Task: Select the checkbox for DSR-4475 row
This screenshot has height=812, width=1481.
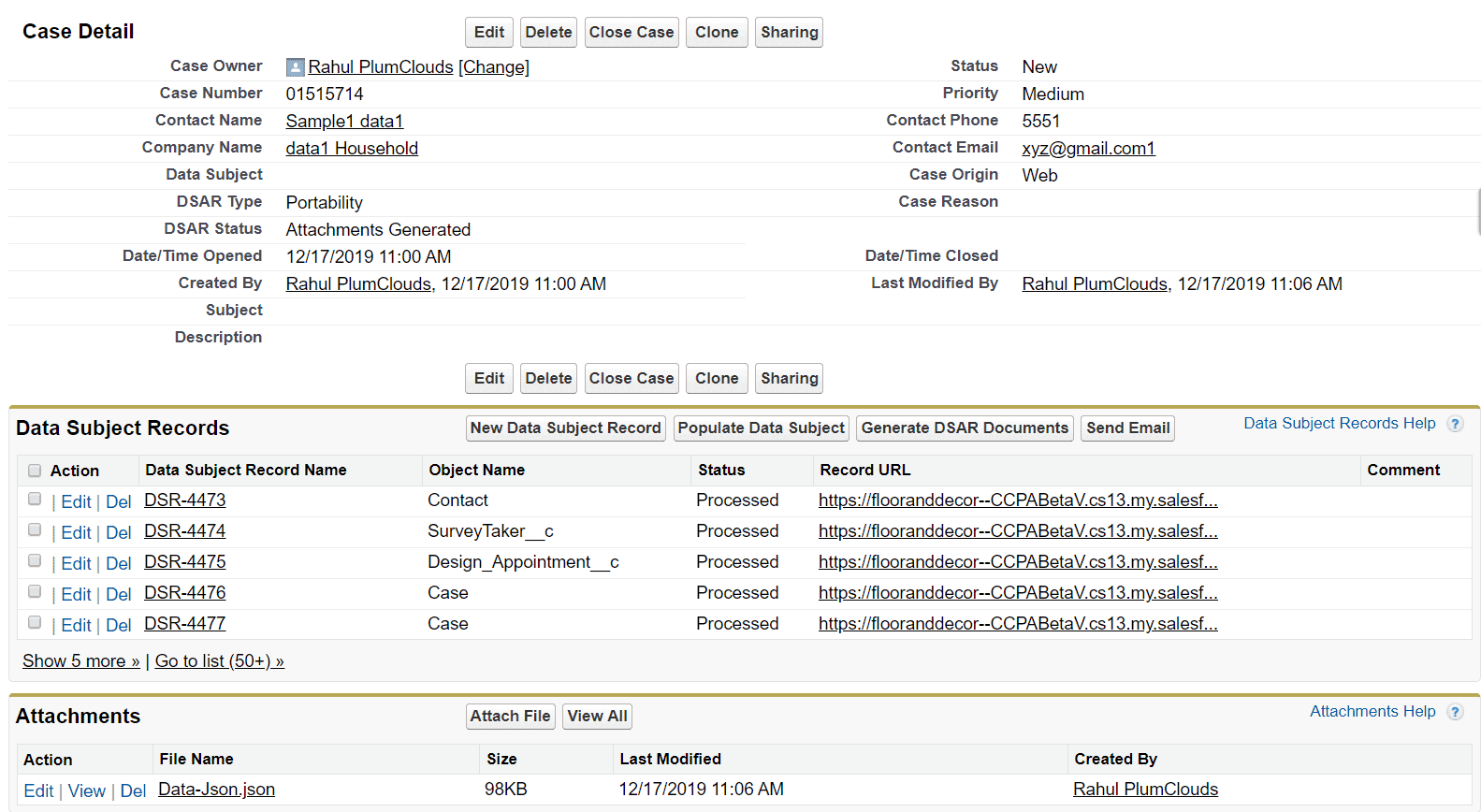Action: (35, 561)
